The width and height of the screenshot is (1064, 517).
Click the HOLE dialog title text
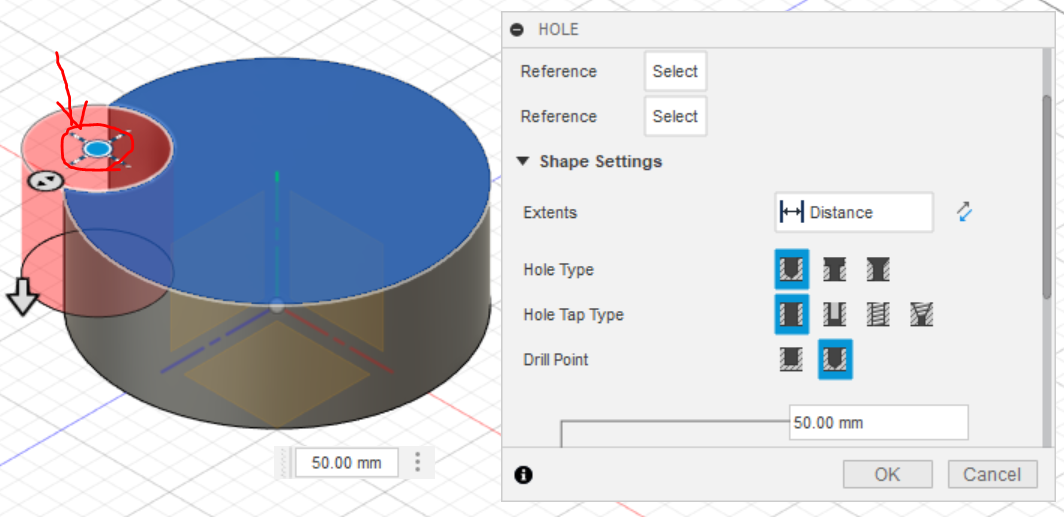click(x=558, y=30)
